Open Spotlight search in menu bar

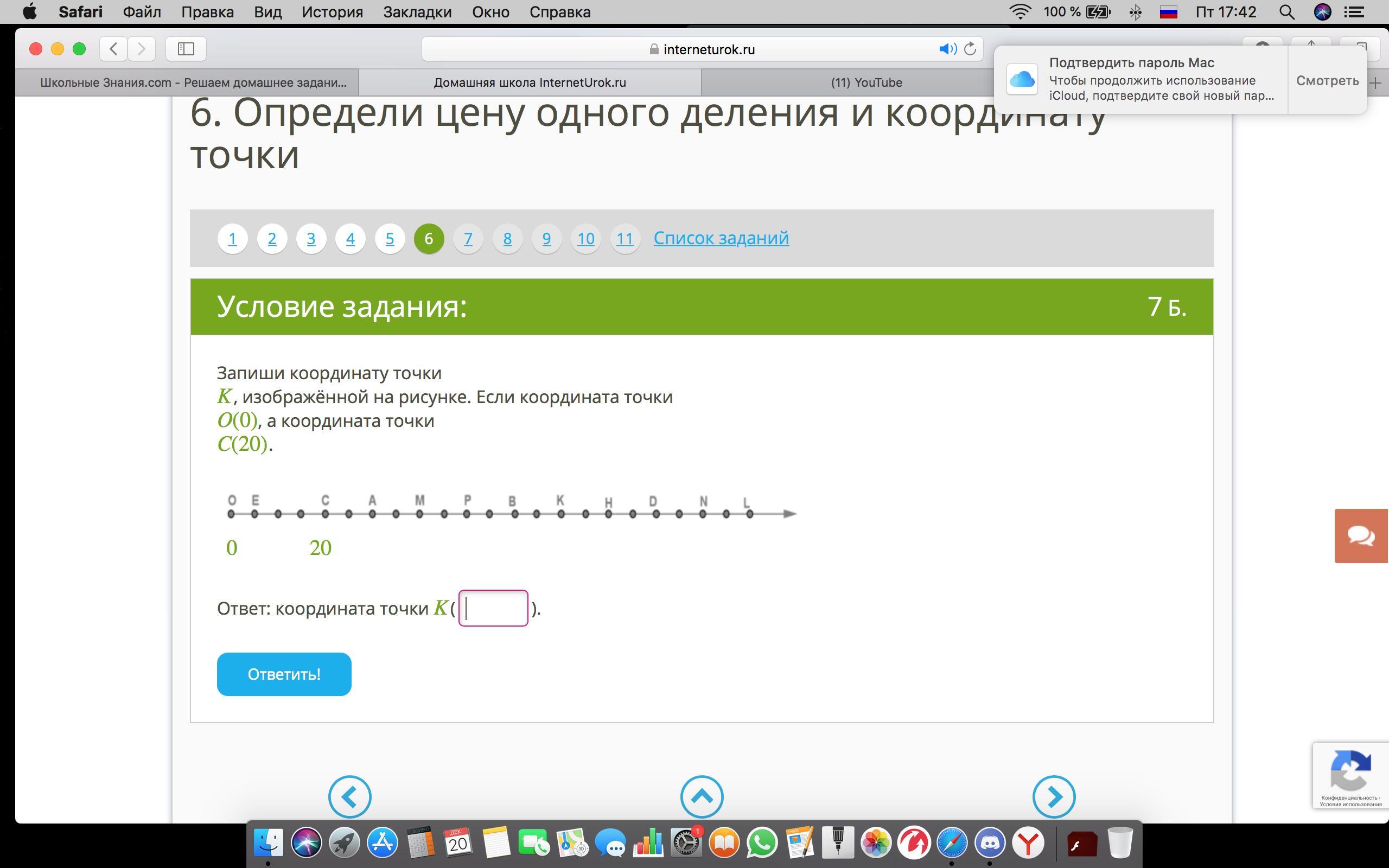[x=1286, y=12]
